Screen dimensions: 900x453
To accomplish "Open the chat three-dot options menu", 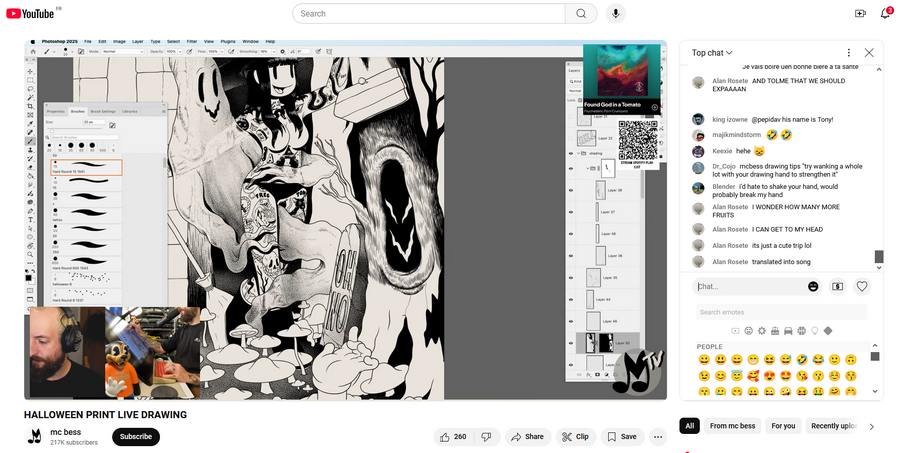I will pos(848,53).
